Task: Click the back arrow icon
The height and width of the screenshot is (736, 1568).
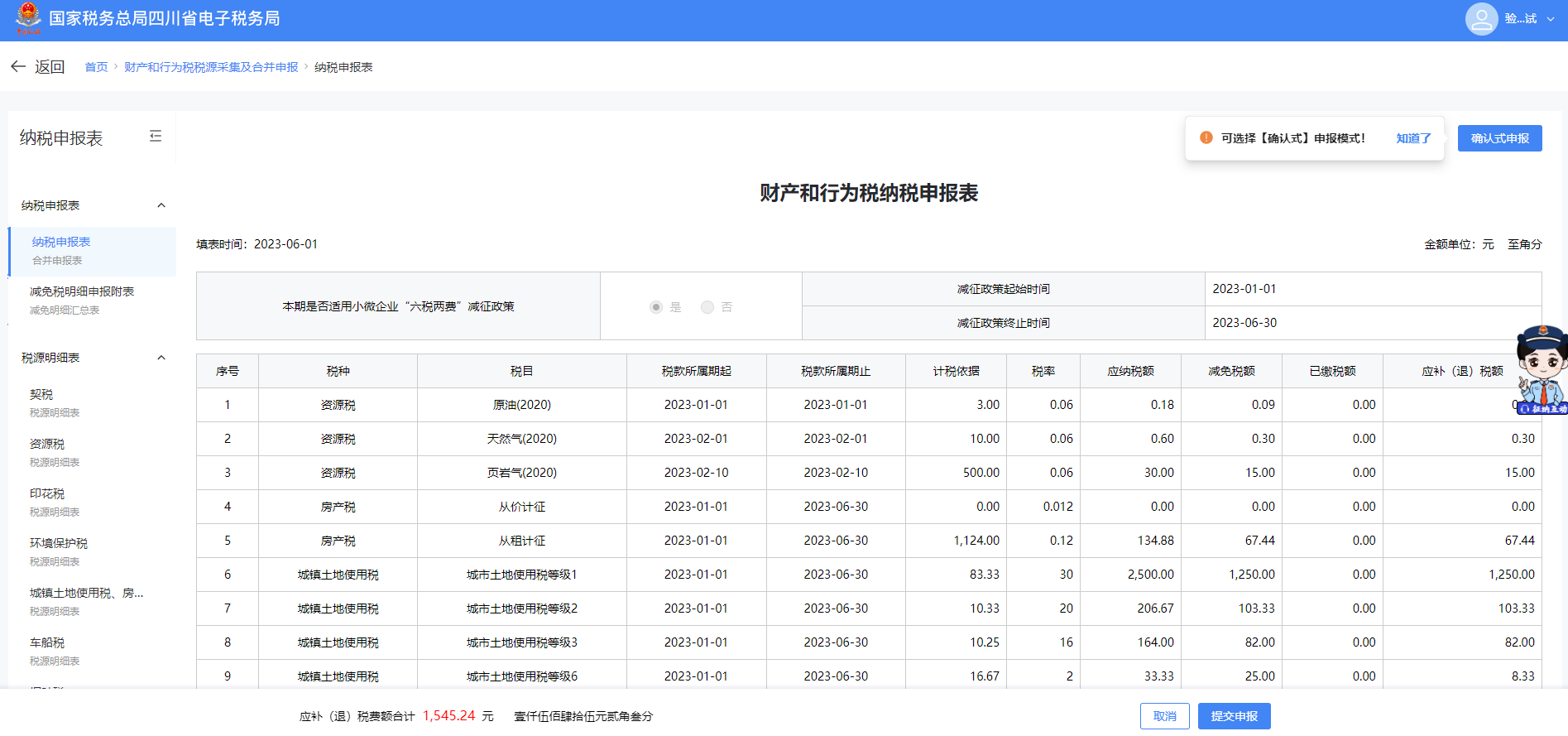Action: (x=18, y=66)
